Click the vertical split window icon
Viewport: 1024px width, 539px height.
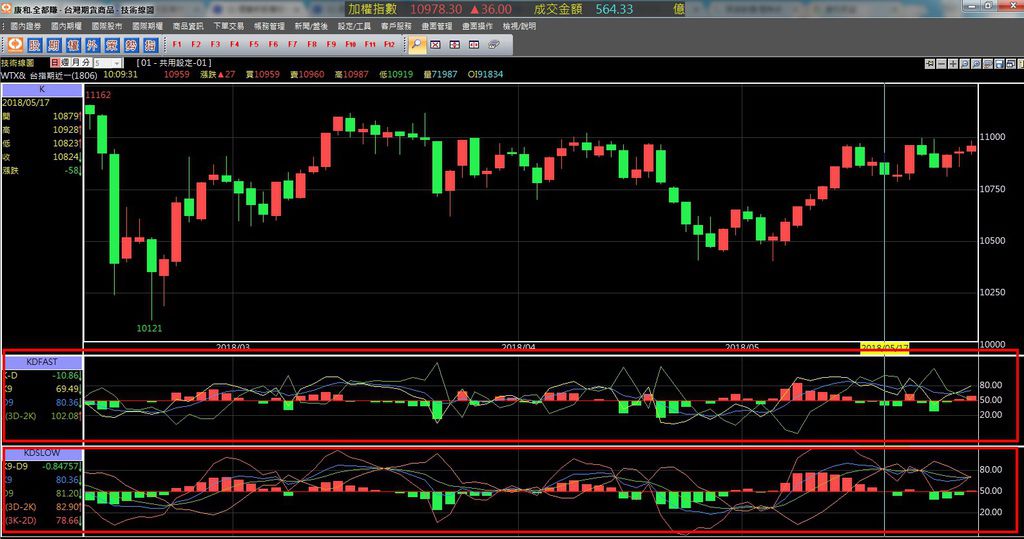[x=455, y=44]
